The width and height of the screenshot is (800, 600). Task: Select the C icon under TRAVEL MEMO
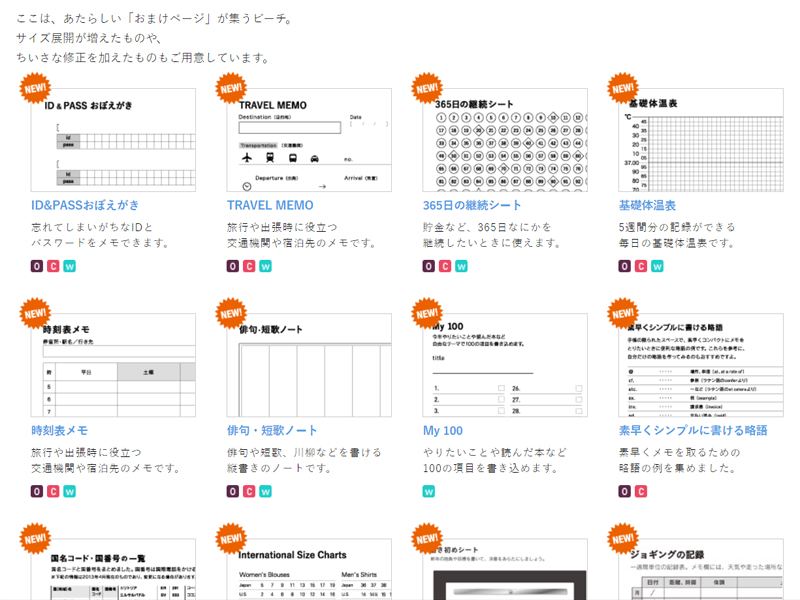point(249,266)
